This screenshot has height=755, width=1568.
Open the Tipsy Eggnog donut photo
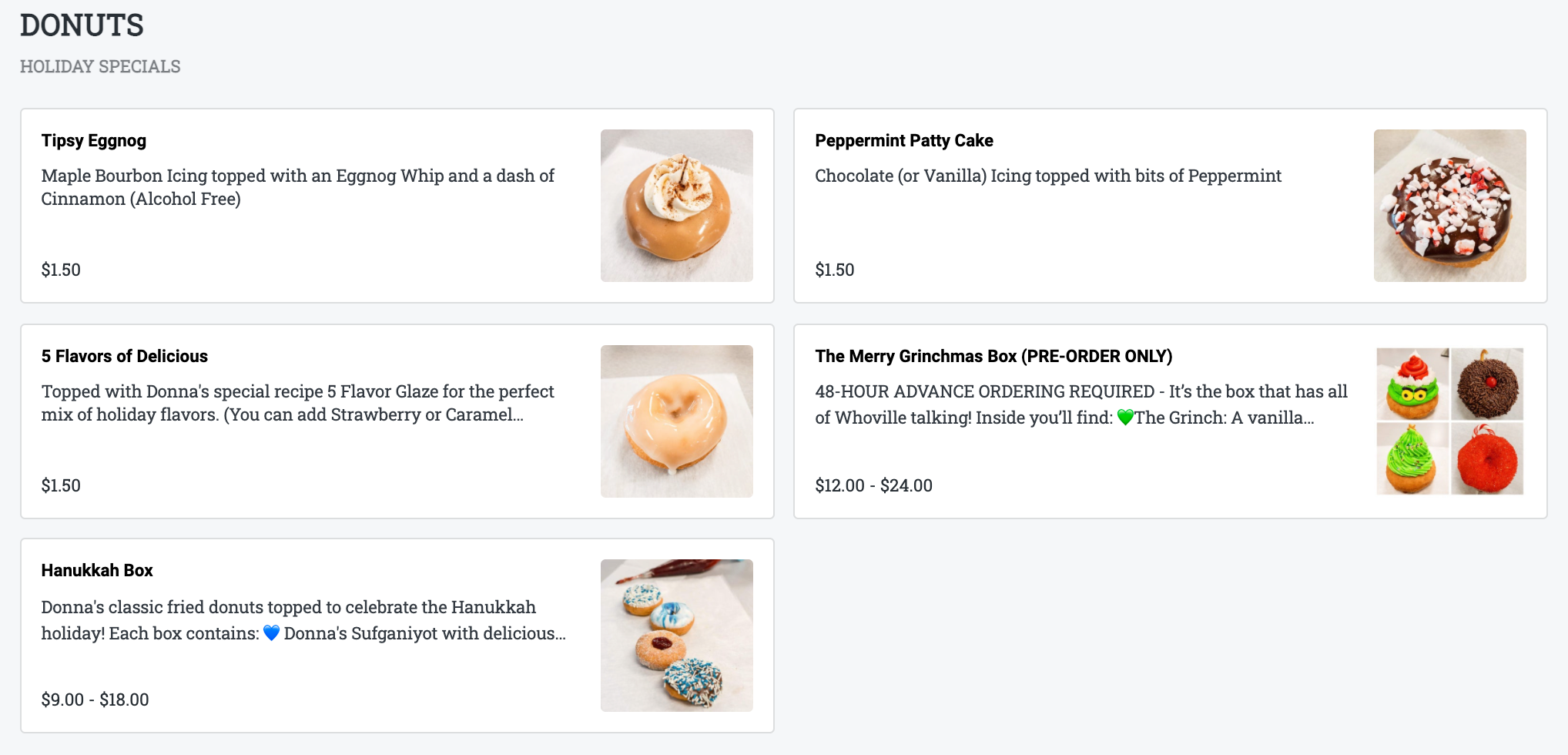click(676, 205)
